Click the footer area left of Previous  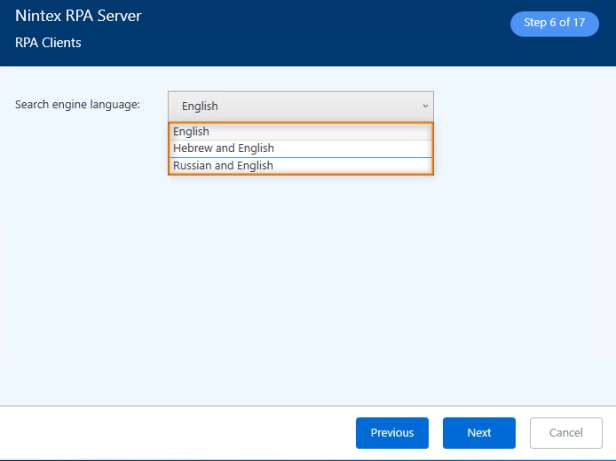point(170,433)
